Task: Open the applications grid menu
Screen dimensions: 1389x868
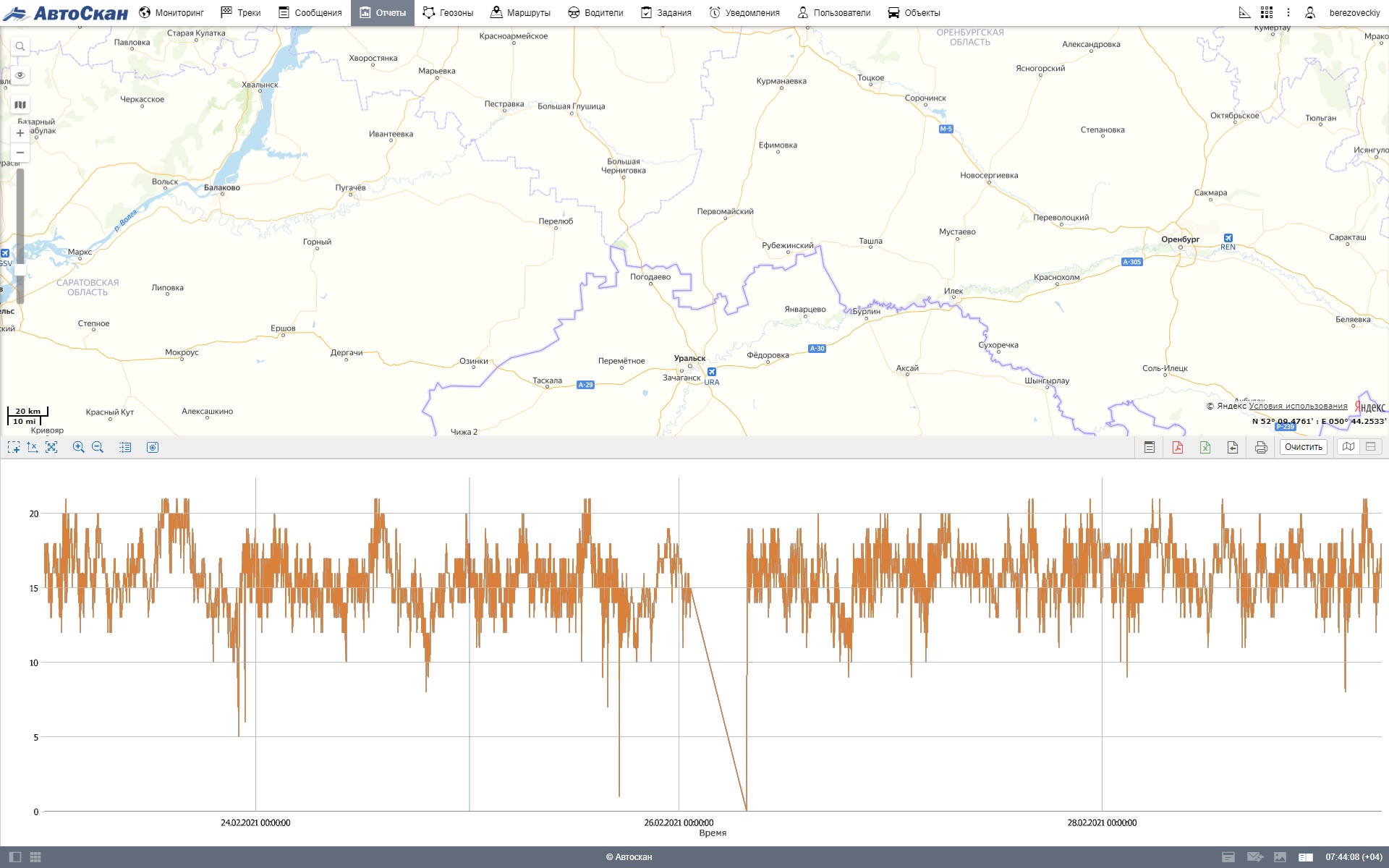Action: point(1266,12)
